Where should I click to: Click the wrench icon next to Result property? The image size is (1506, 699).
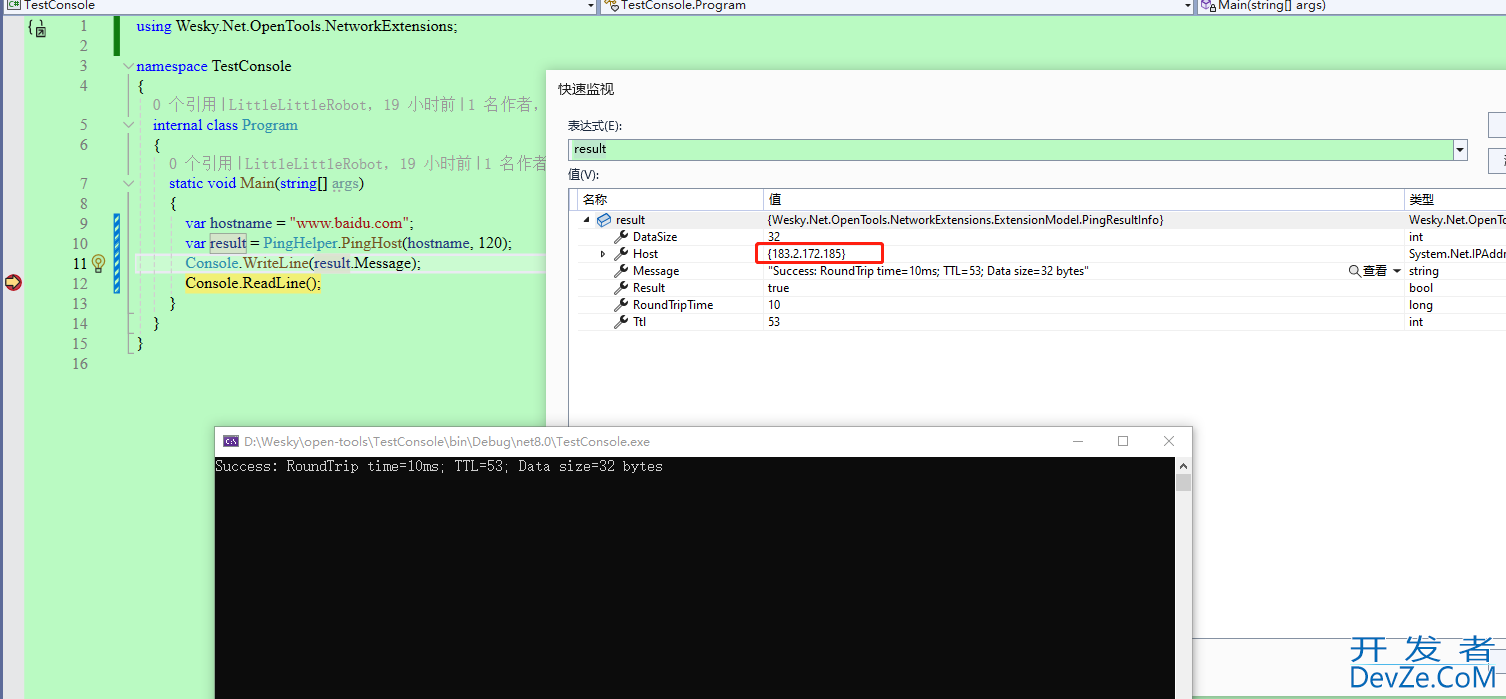click(x=621, y=288)
